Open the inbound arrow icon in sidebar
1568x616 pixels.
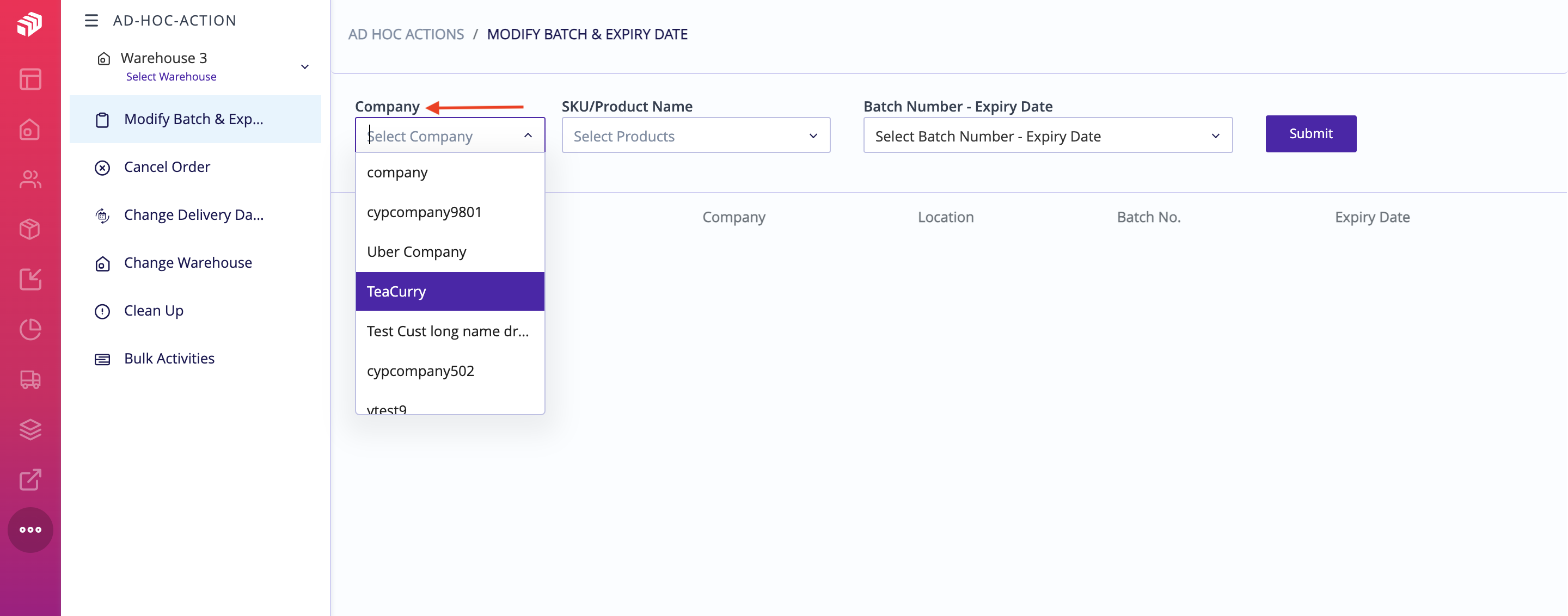30,279
